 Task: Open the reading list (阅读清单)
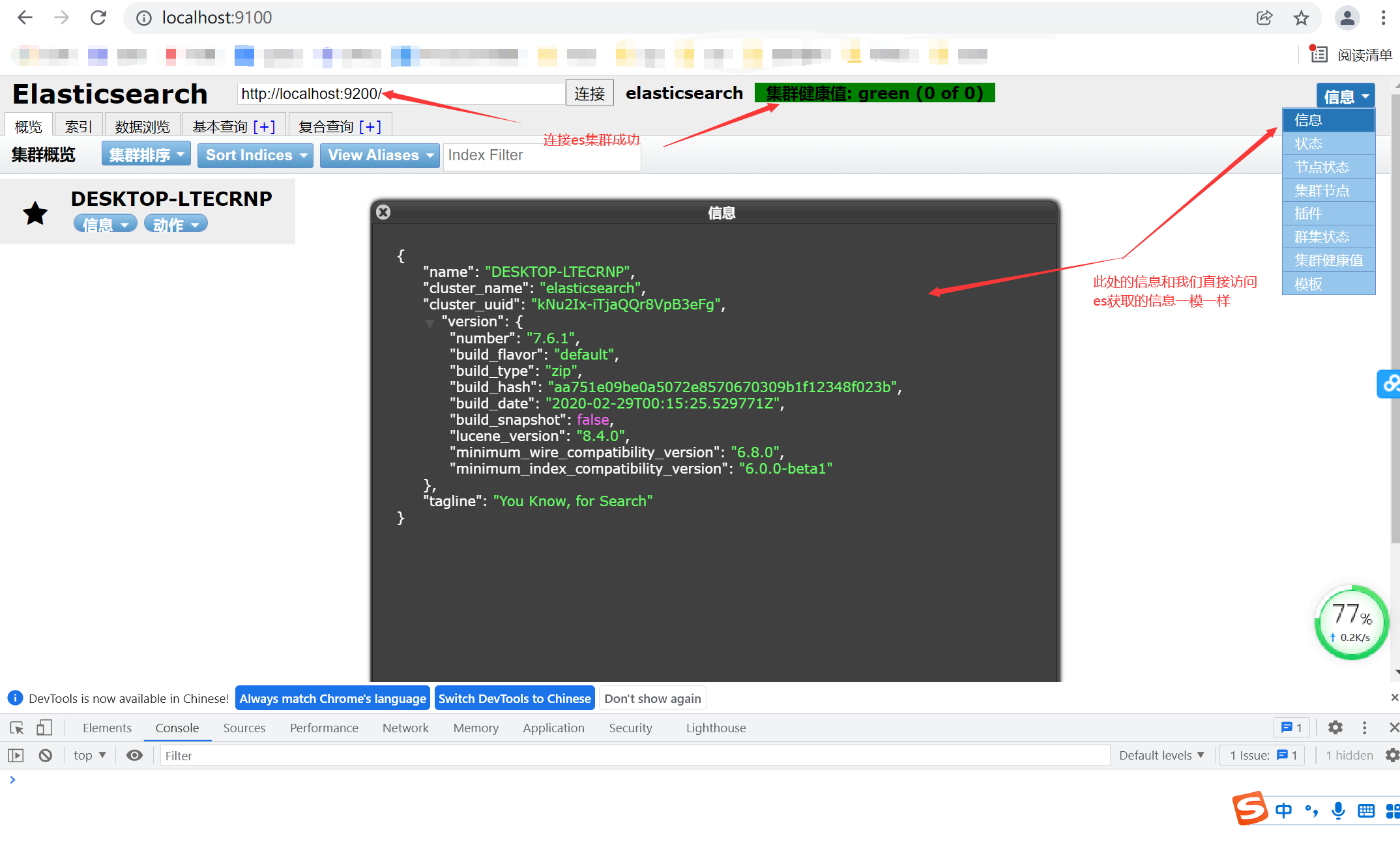(1350, 55)
